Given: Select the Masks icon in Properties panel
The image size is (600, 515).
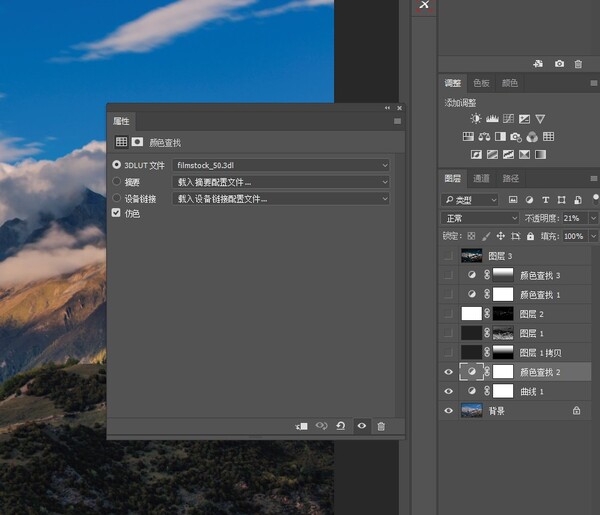Looking at the screenshot, I should click(x=137, y=142).
